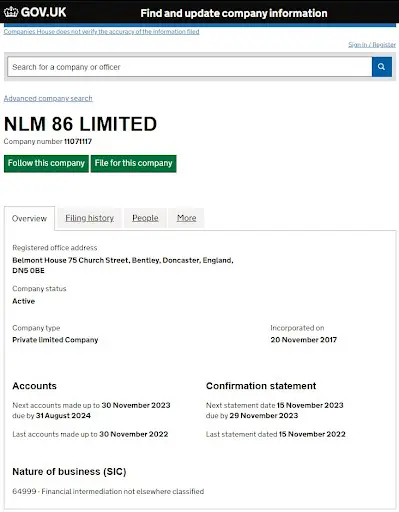Click the 'Find and update company information' header
The width and height of the screenshot is (399, 512).
234,13
